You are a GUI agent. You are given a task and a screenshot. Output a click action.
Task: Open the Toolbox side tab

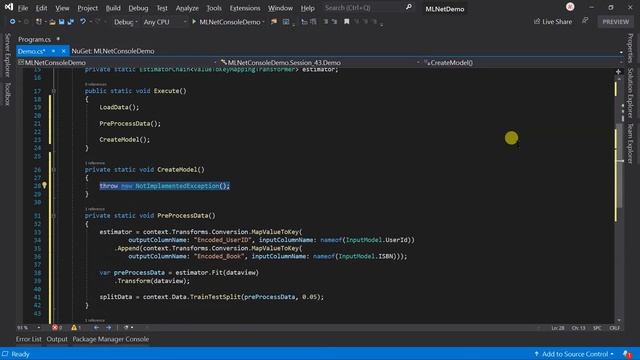[x=7, y=94]
